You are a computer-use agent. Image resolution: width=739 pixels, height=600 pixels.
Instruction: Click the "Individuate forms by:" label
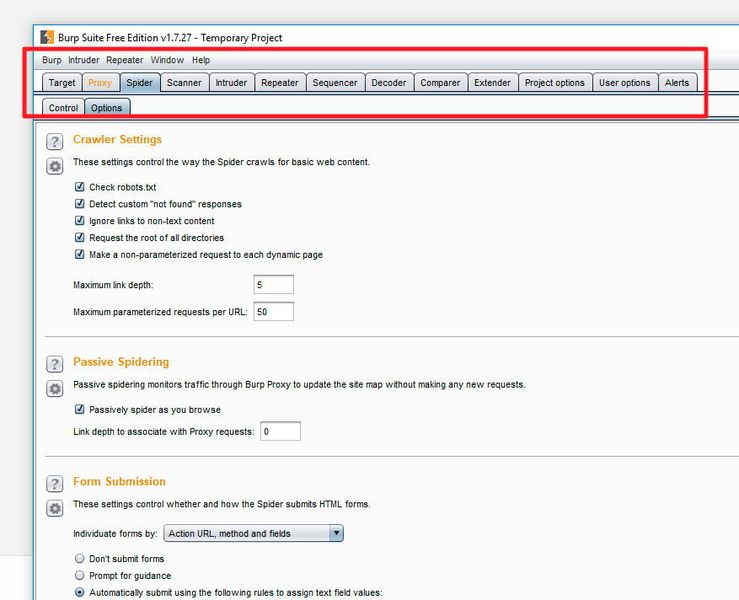115,534
